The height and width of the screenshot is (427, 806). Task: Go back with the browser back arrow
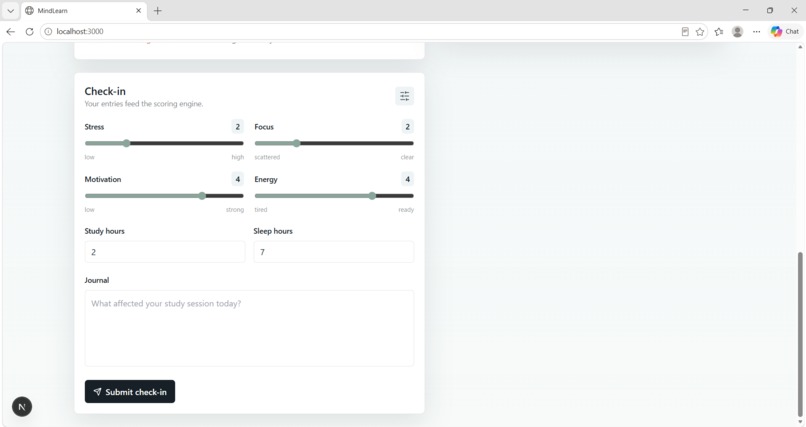pos(10,31)
